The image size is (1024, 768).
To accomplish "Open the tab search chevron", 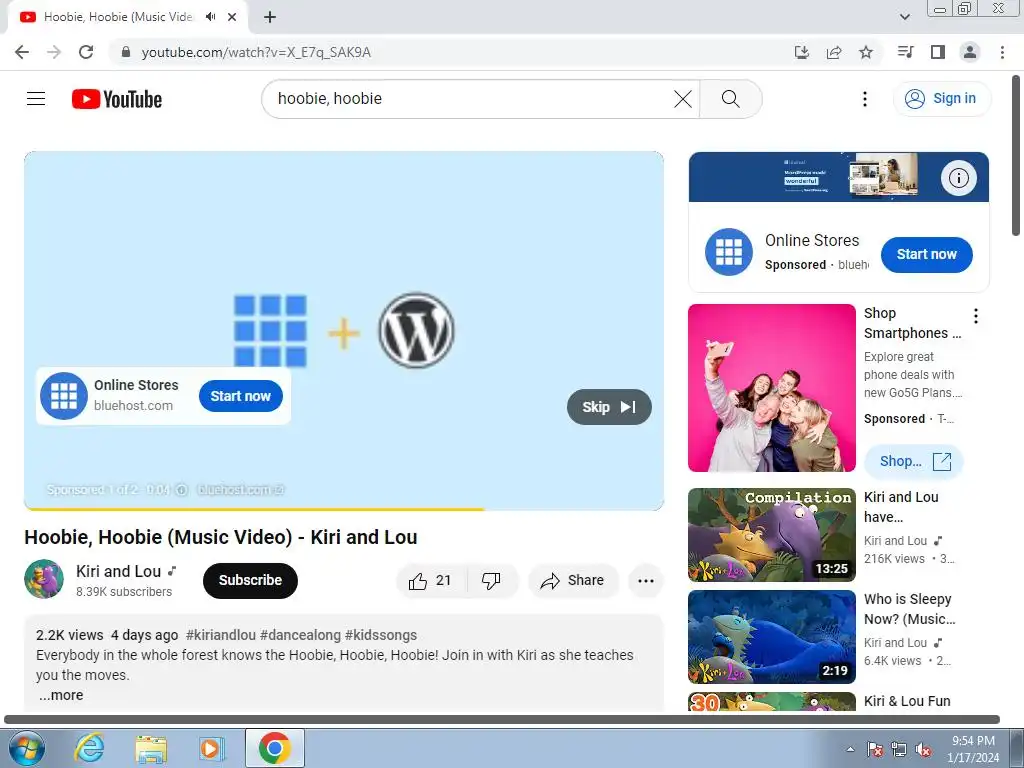I will [904, 17].
